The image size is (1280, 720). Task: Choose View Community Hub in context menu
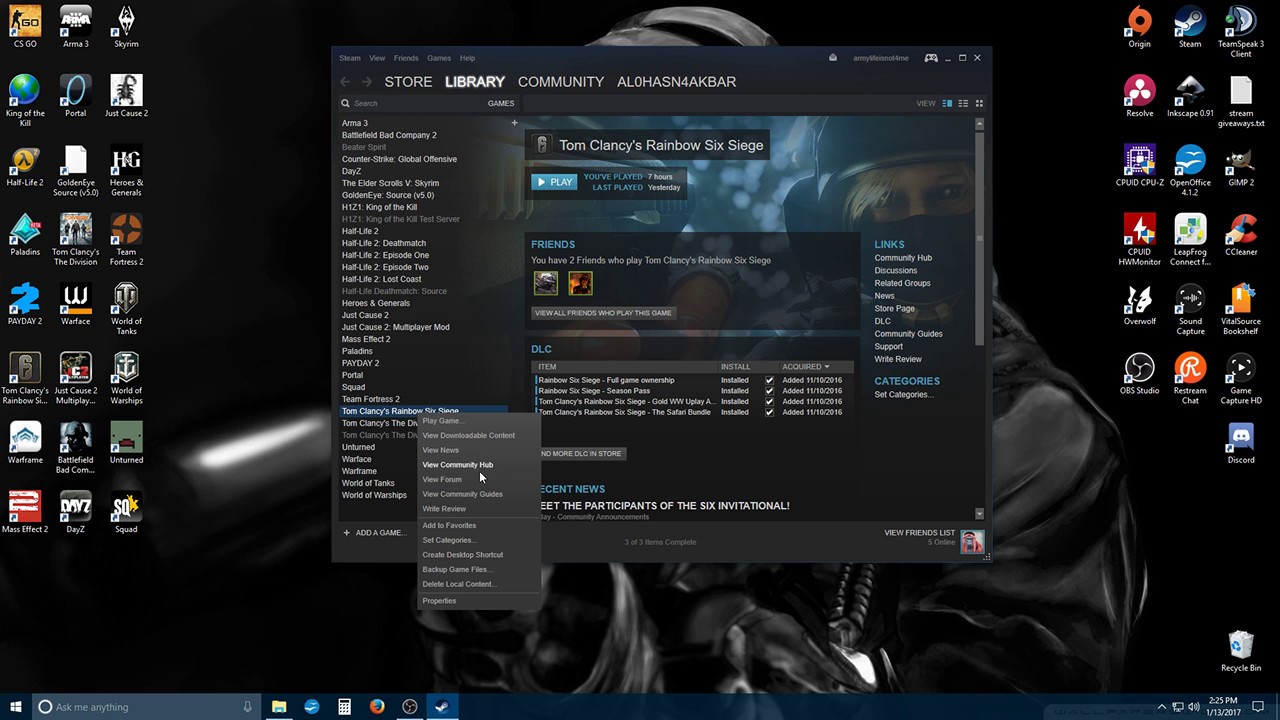click(458, 465)
